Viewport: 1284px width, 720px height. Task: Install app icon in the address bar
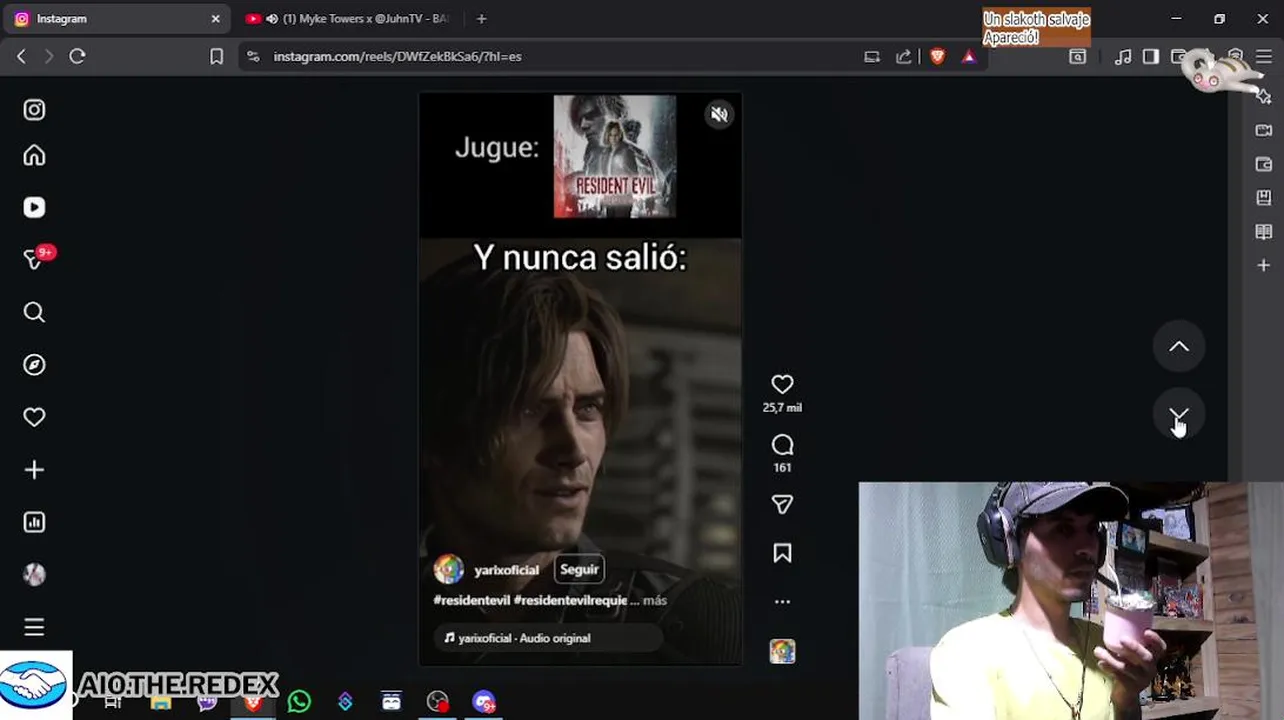(x=872, y=56)
